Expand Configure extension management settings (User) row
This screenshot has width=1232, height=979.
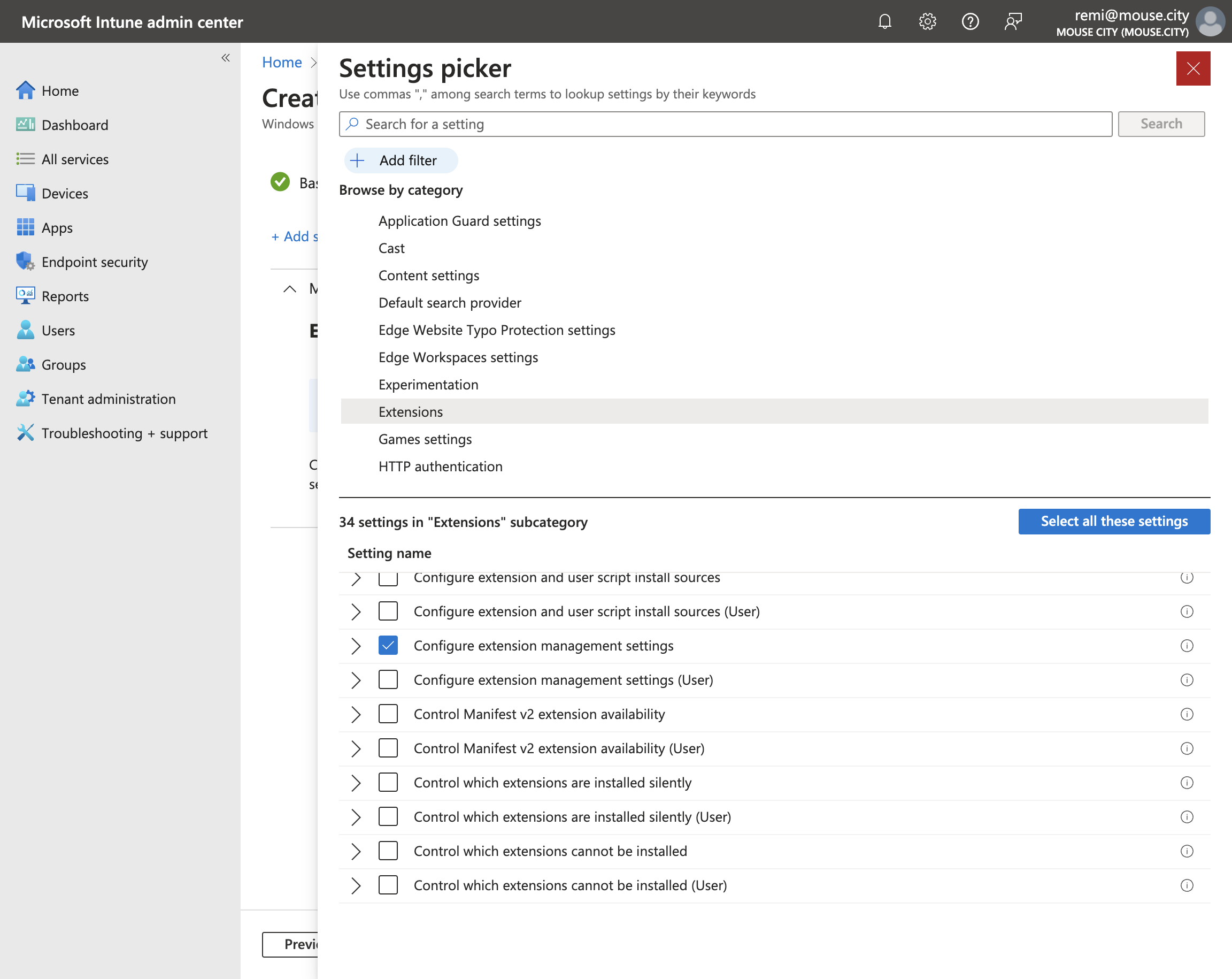pos(356,680)
